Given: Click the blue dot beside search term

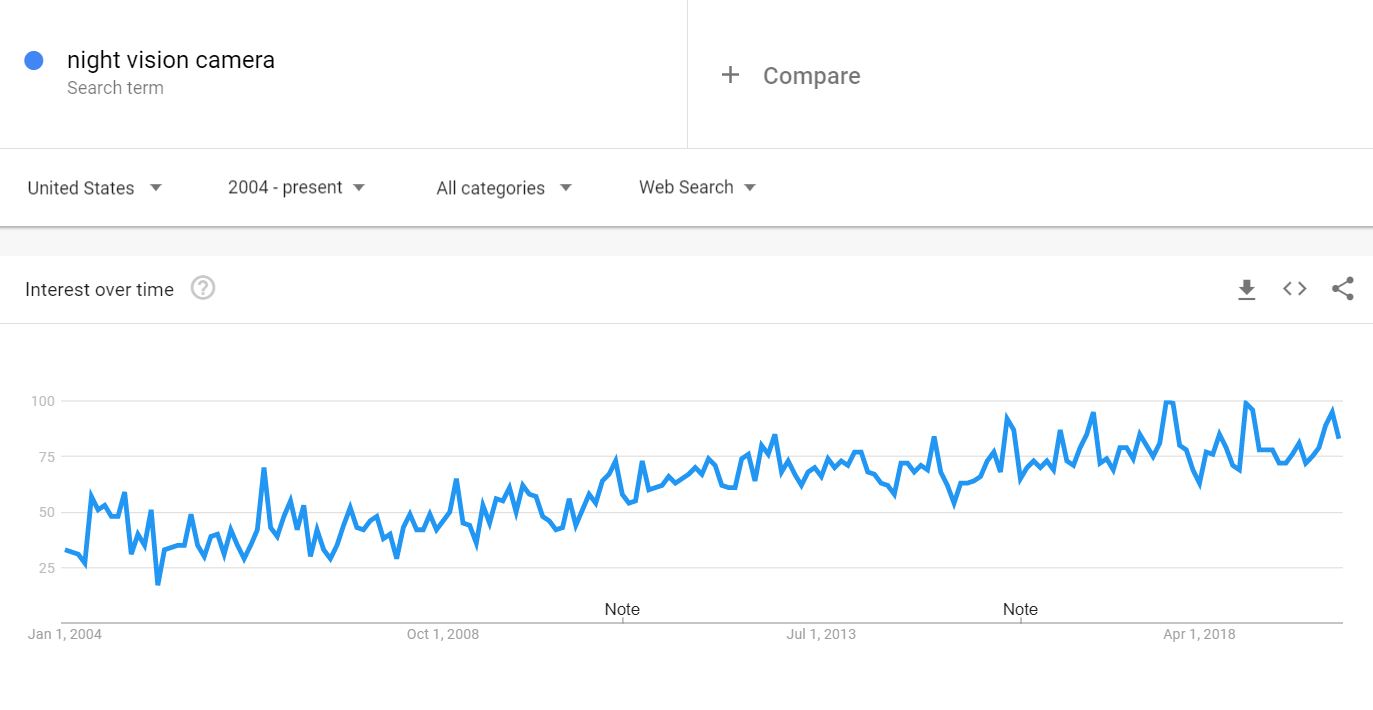Looking at the screenshot, I should [x=34, y=61].
